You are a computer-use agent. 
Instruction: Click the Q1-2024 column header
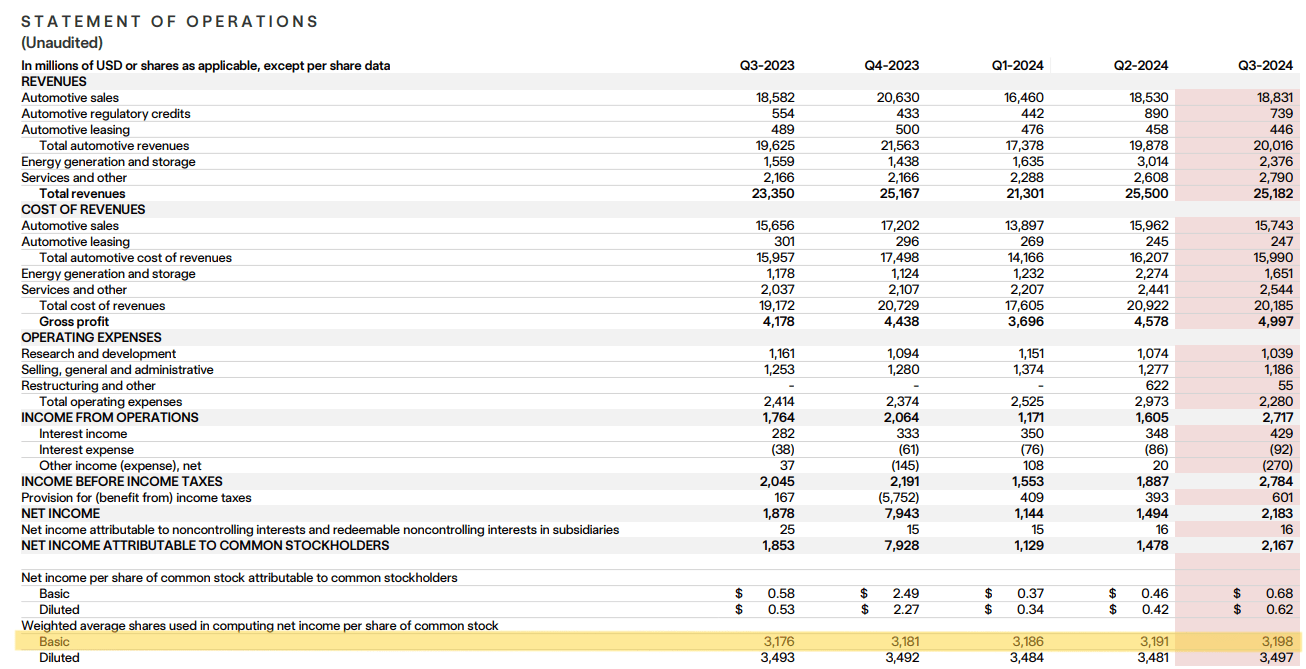1017,66
